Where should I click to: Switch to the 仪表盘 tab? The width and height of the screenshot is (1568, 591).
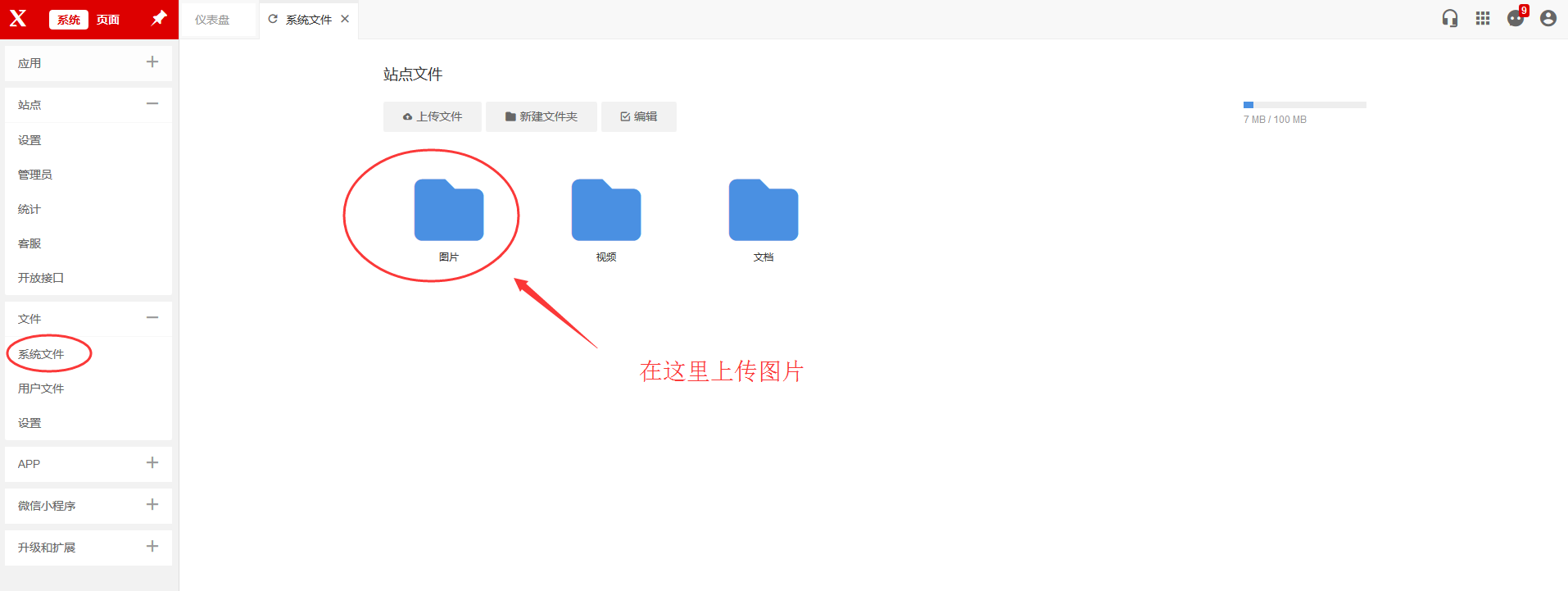[212, 20]
